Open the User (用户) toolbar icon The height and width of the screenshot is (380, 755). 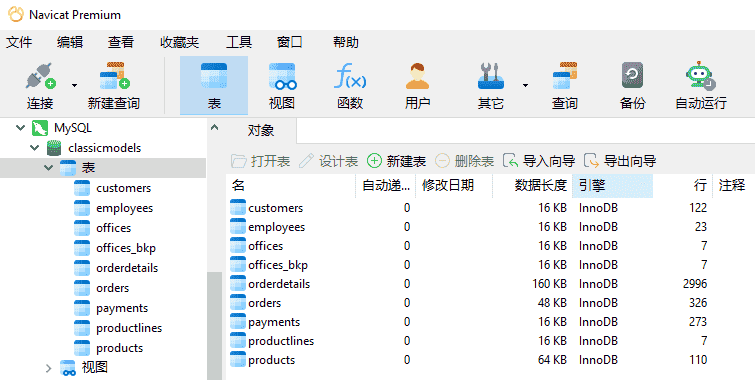pos(417,76)
